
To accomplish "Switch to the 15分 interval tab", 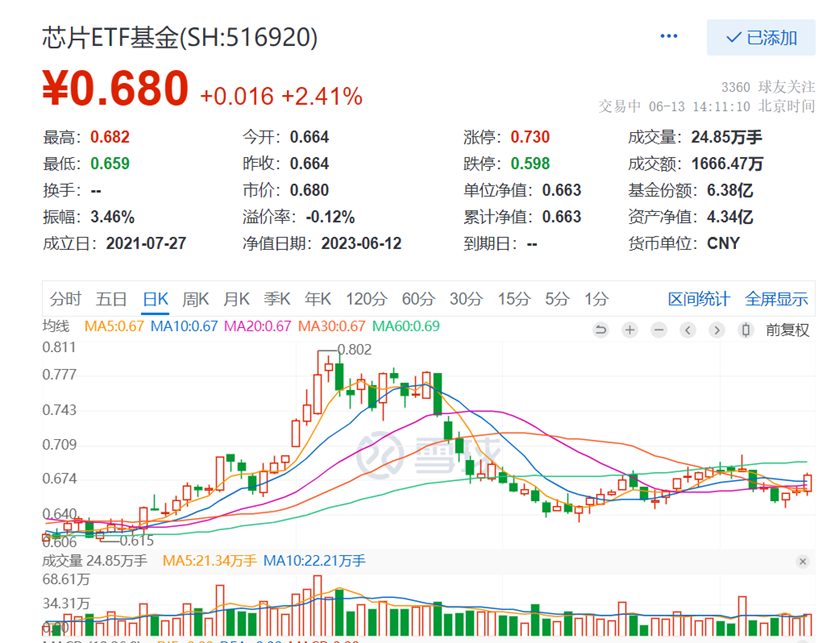I will click(x=514, y=299).
